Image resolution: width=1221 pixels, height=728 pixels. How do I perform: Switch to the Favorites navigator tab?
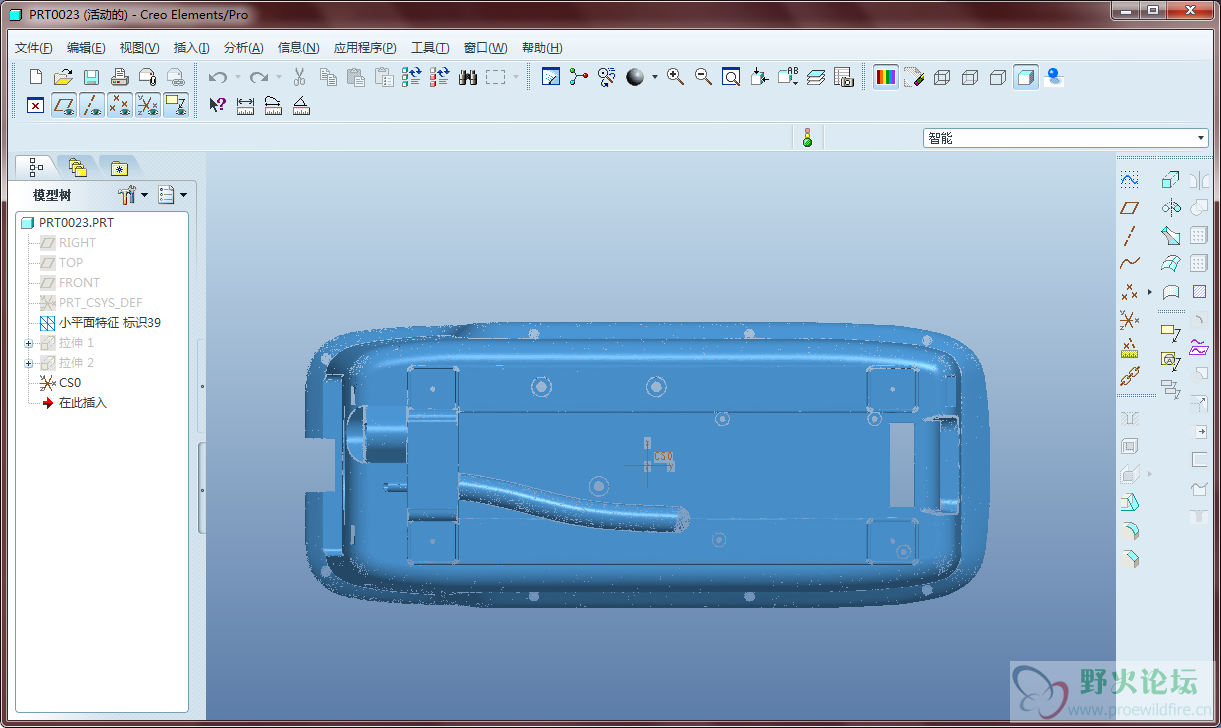click(x=119, y=167)
